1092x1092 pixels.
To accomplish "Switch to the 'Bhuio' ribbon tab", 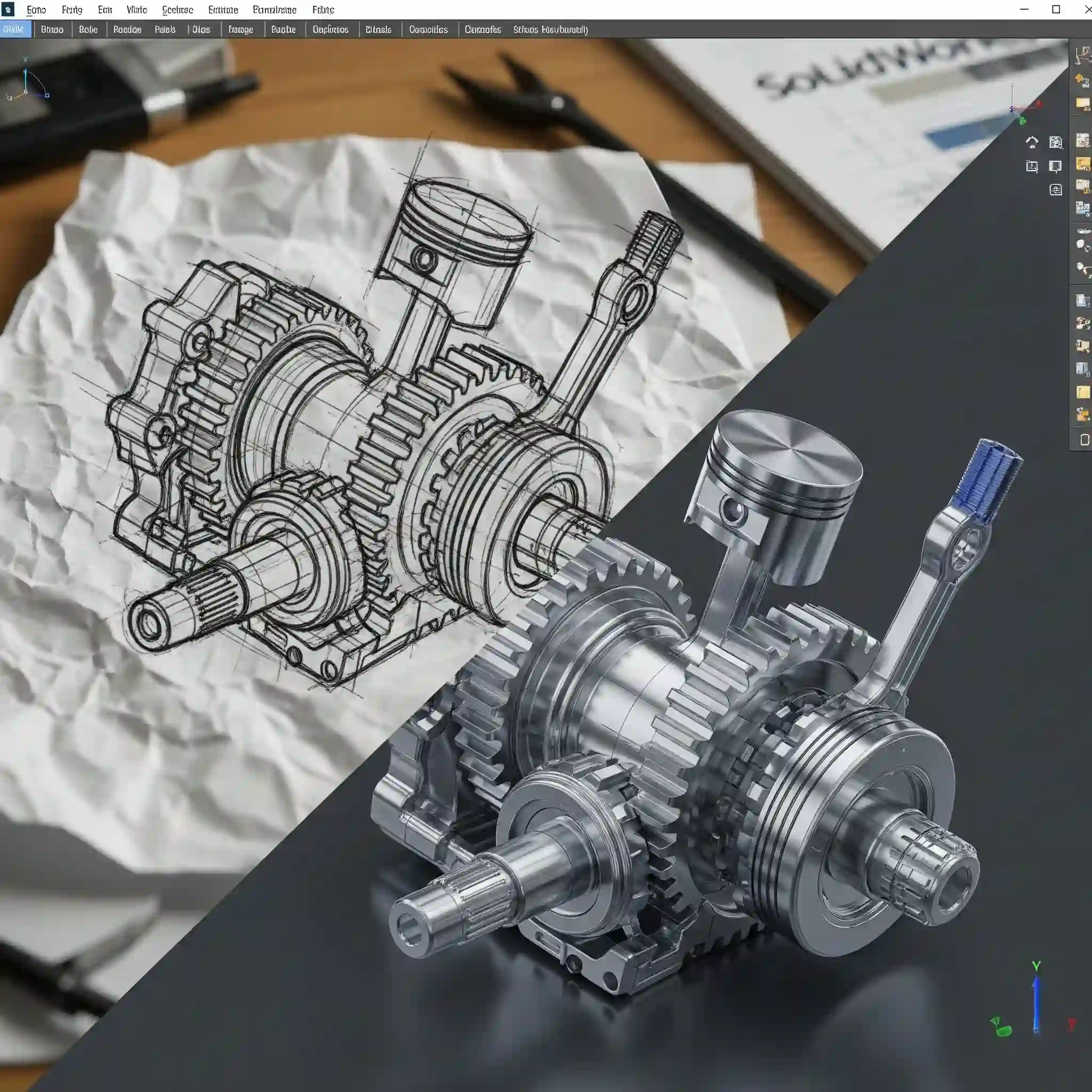I will 52,29.
